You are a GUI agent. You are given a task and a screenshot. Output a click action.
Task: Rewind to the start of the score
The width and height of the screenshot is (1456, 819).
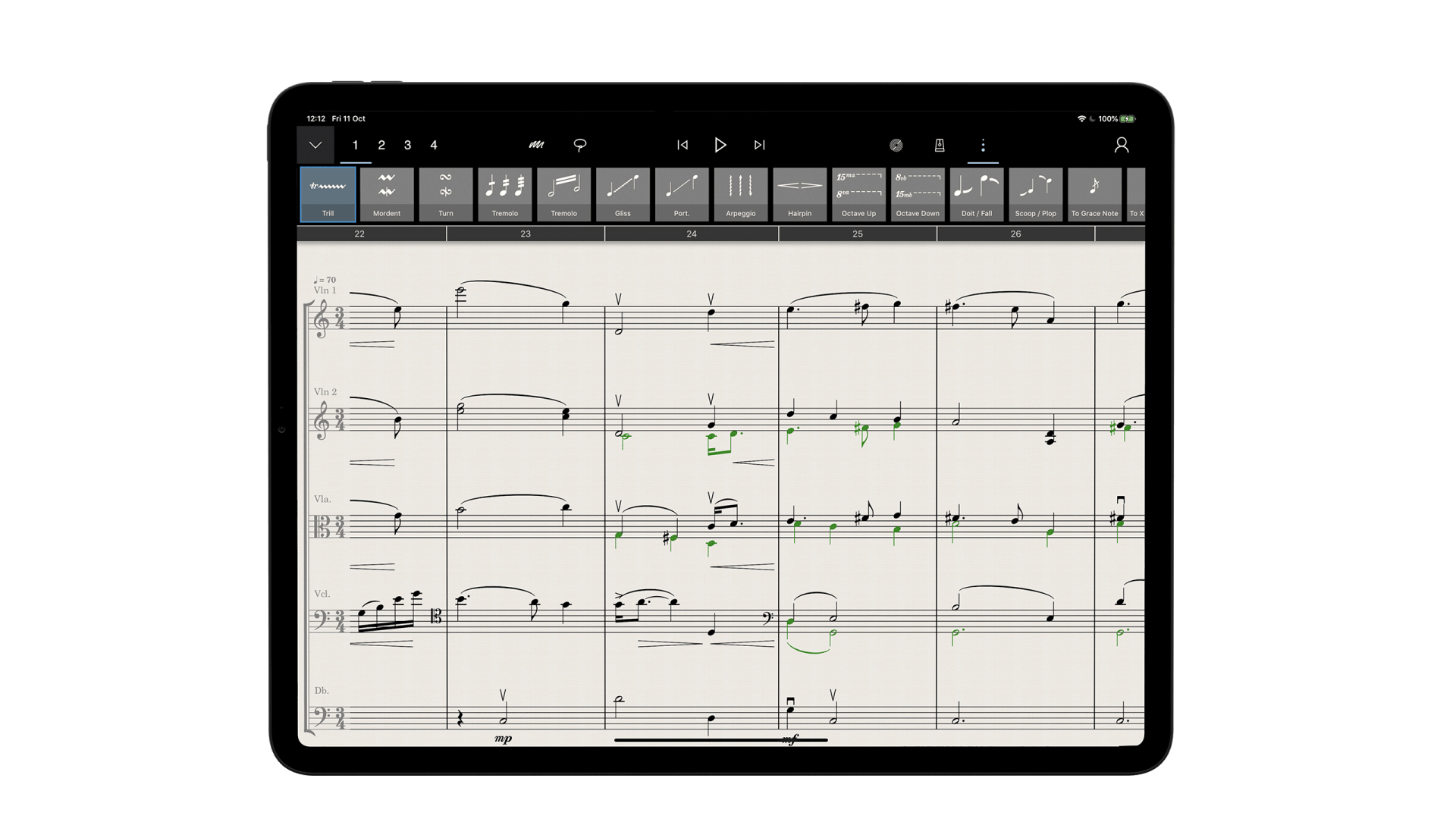click(x=682, y=145)
